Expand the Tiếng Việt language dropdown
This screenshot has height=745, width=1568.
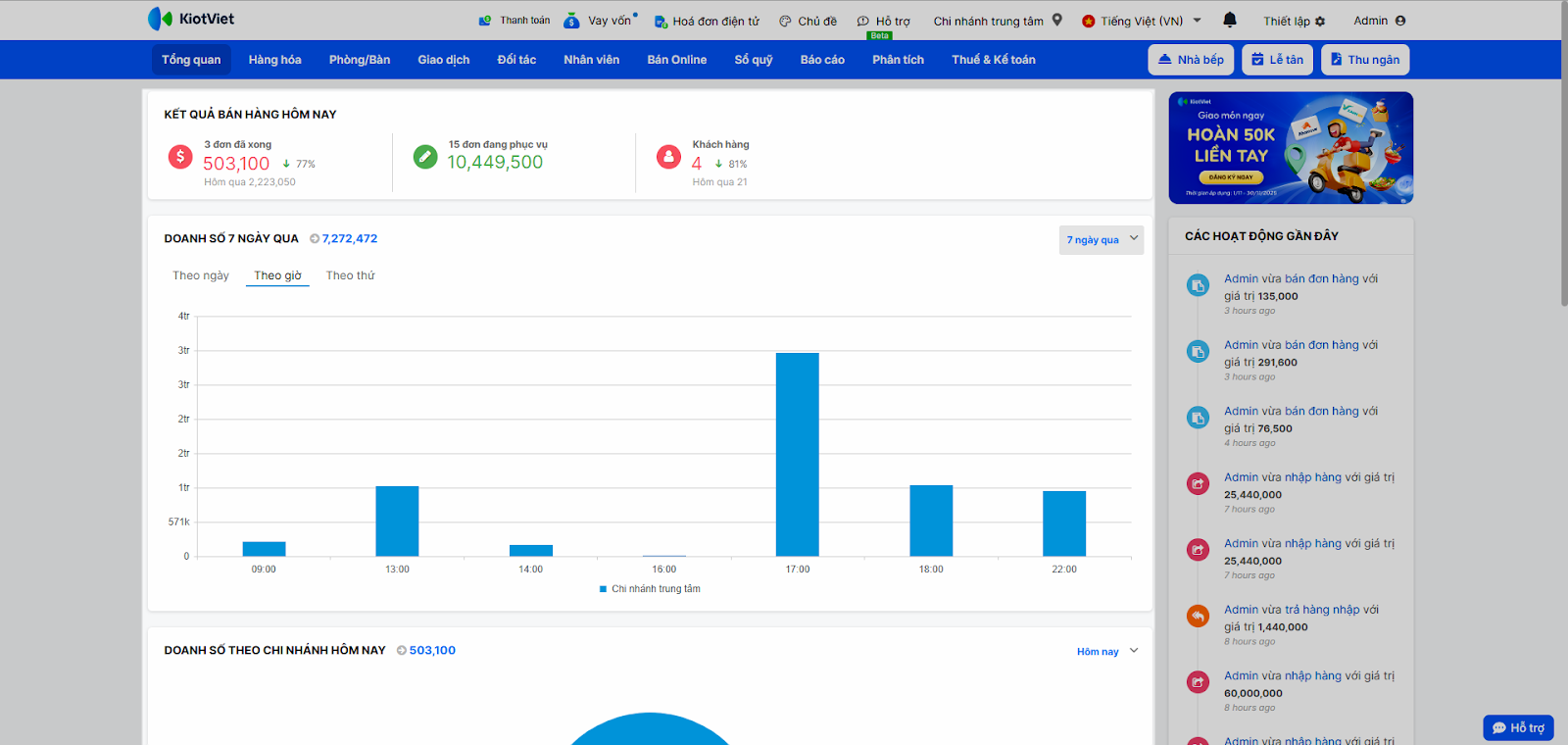1197,21
